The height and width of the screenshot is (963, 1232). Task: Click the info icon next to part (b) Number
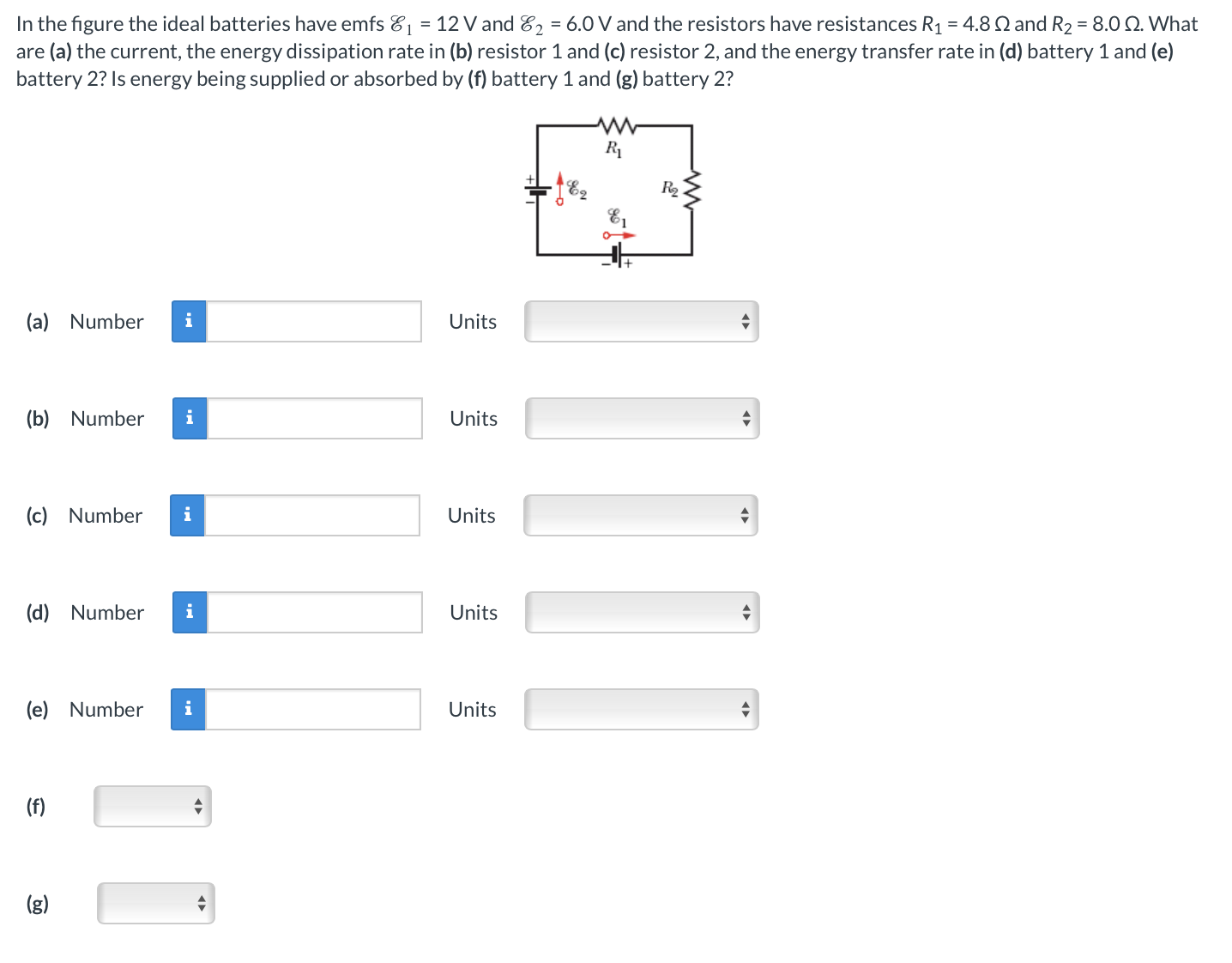(189, 418)
